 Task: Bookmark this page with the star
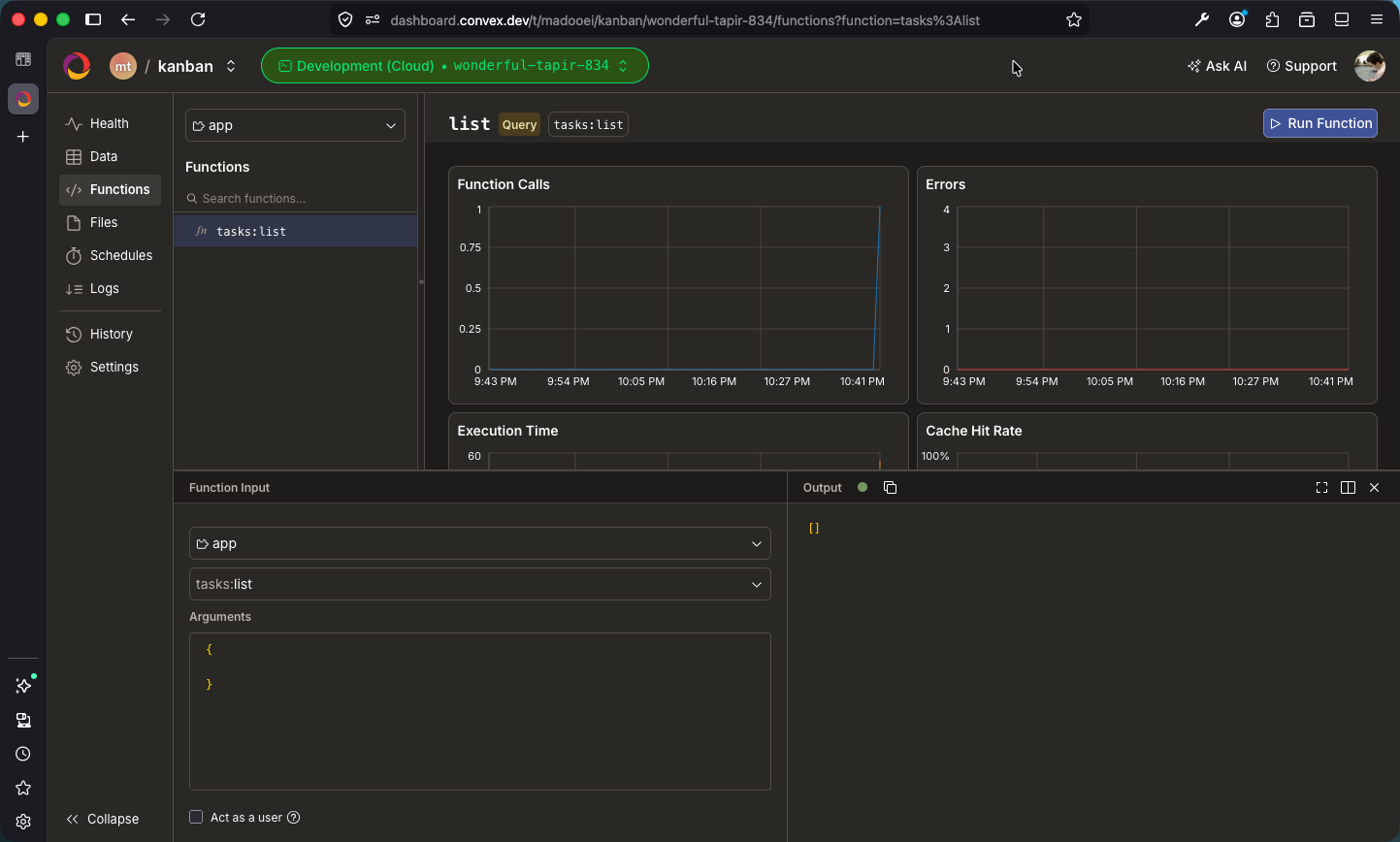tap(1074, 19)
